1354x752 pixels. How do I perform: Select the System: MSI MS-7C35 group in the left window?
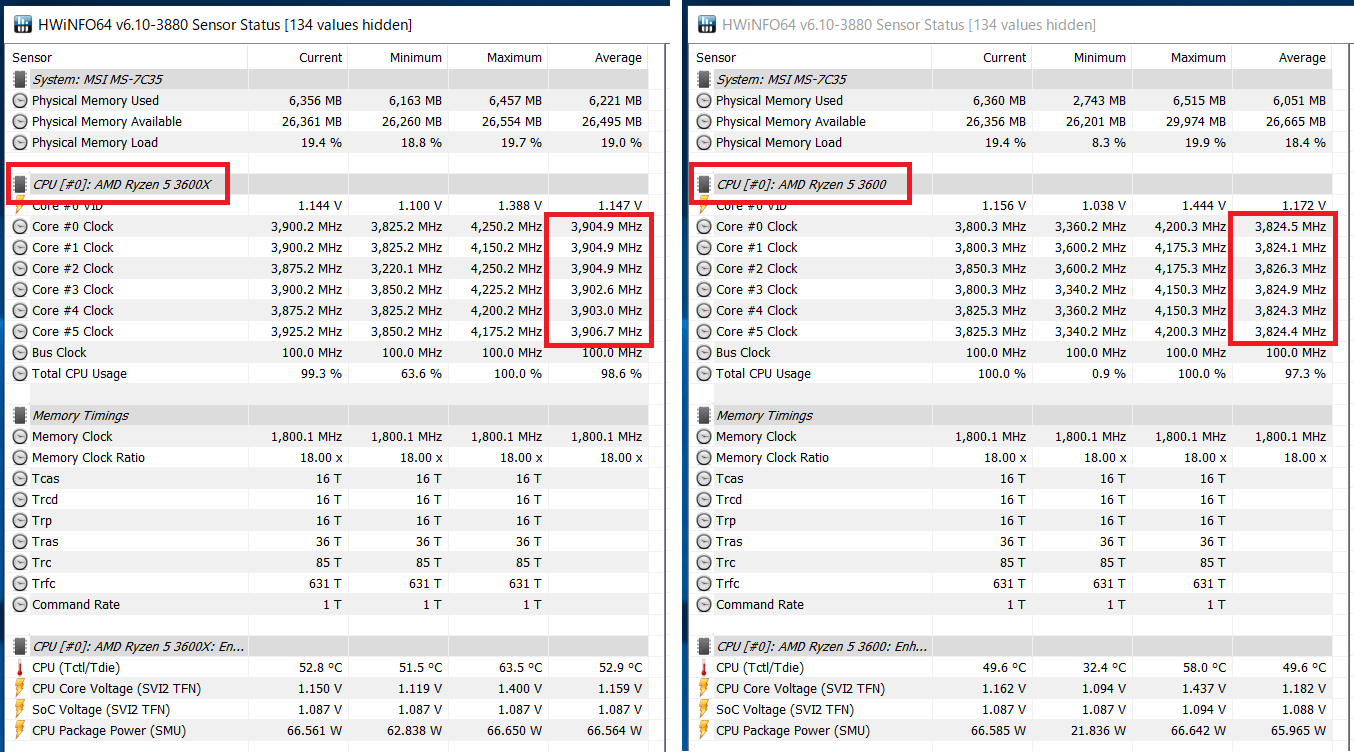point(327,79)
